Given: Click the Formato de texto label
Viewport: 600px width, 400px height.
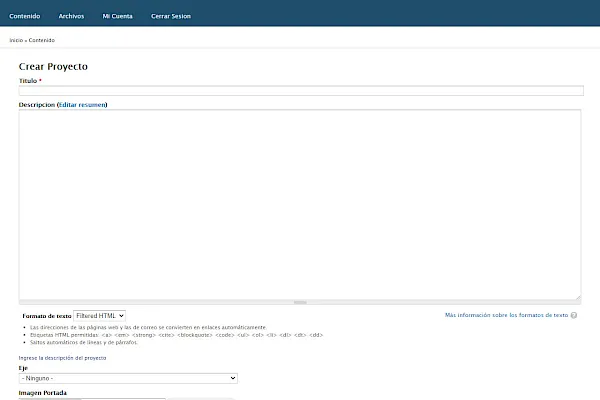Looking at the screenshot, I should (x=47, y=316).
